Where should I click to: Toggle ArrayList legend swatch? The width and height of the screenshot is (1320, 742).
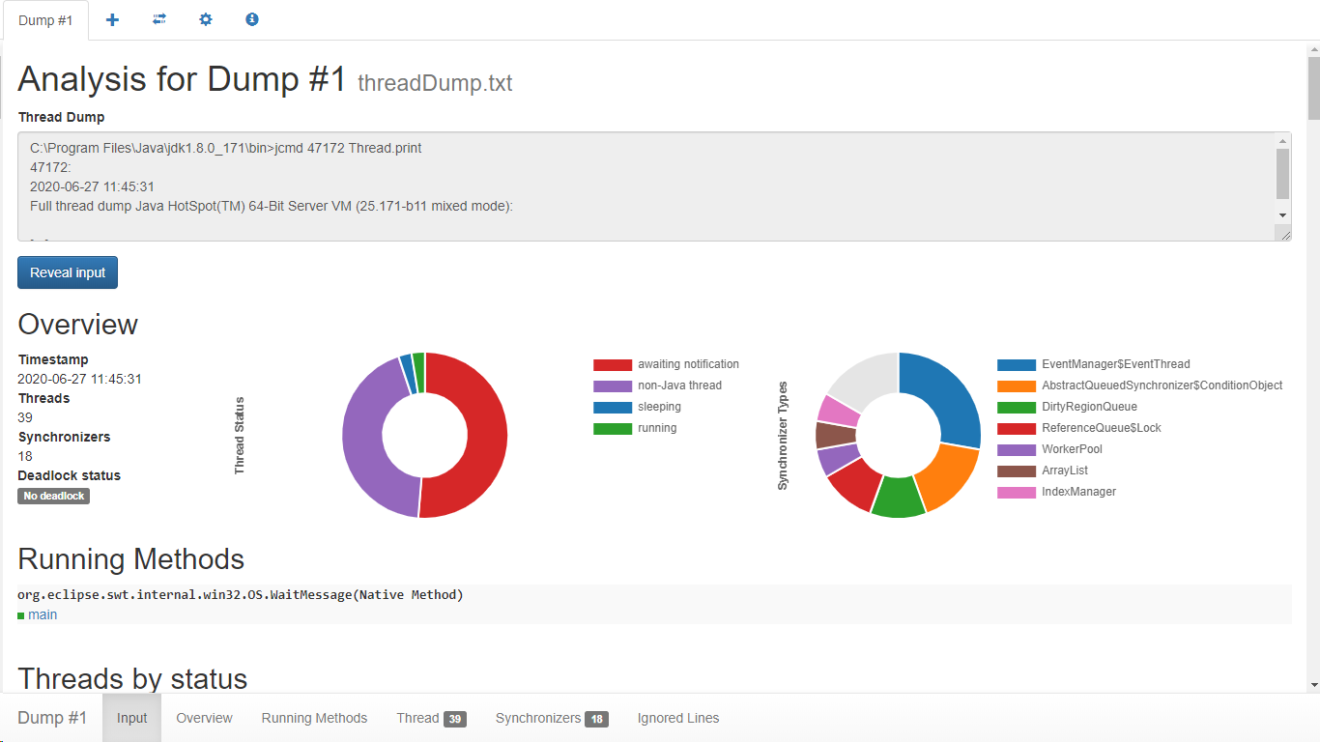pyautogui.click(x=1016, y=471)
